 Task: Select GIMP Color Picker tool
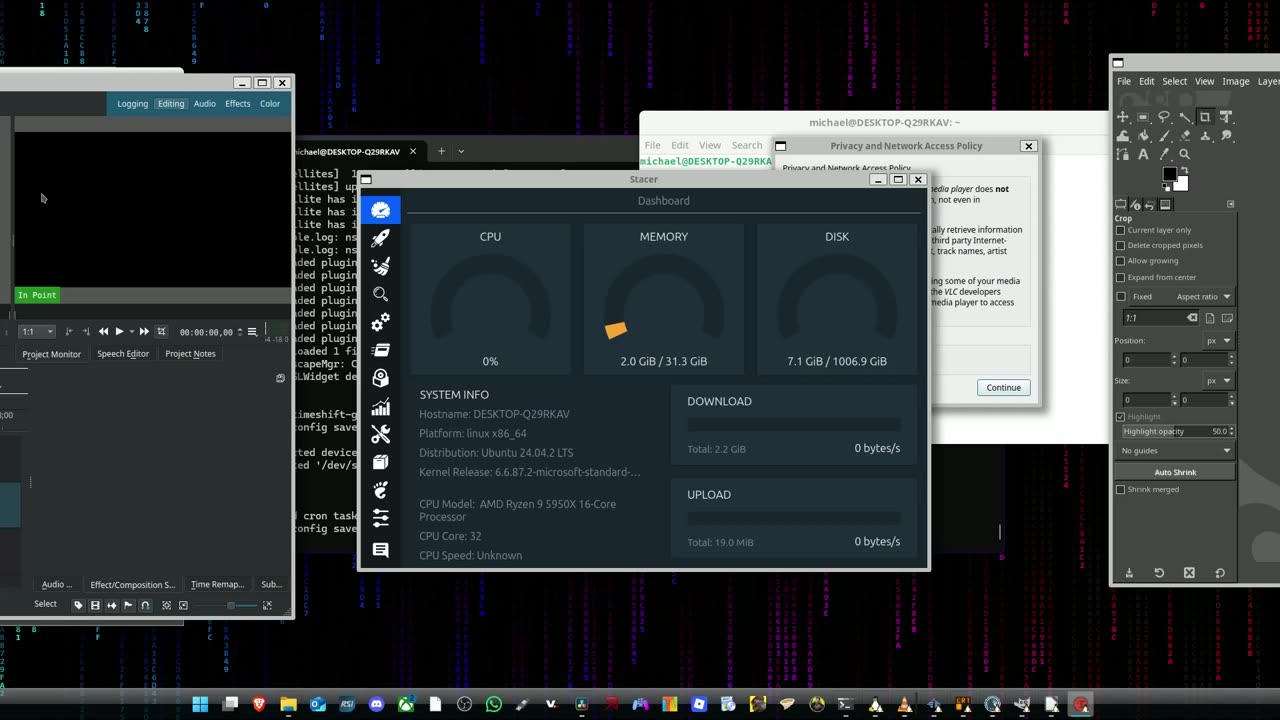click(1164, 154)
